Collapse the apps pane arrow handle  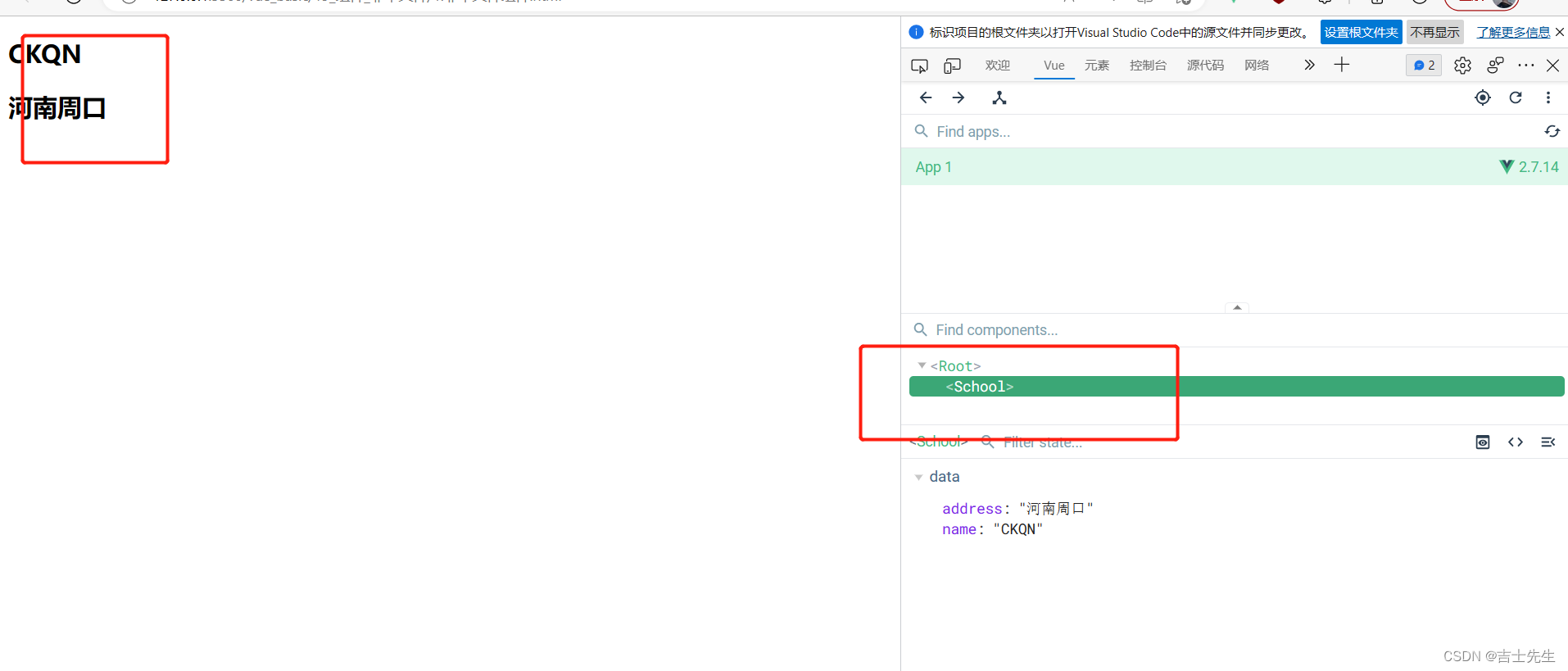(1237, 308)
